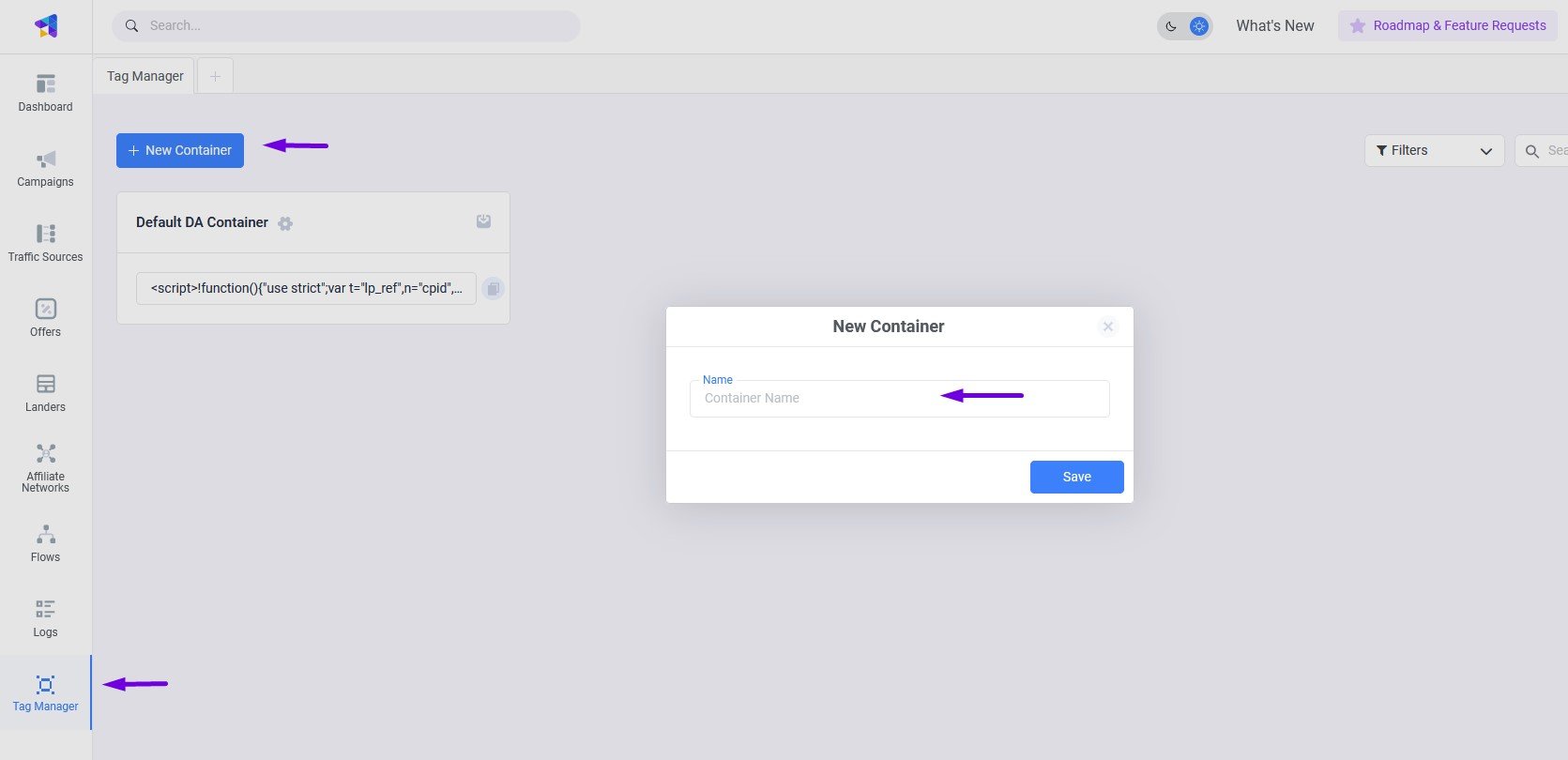Viewport: 1568px width, 760px height.
Task: Click the script code field
Action: click(x=306, y=289)
